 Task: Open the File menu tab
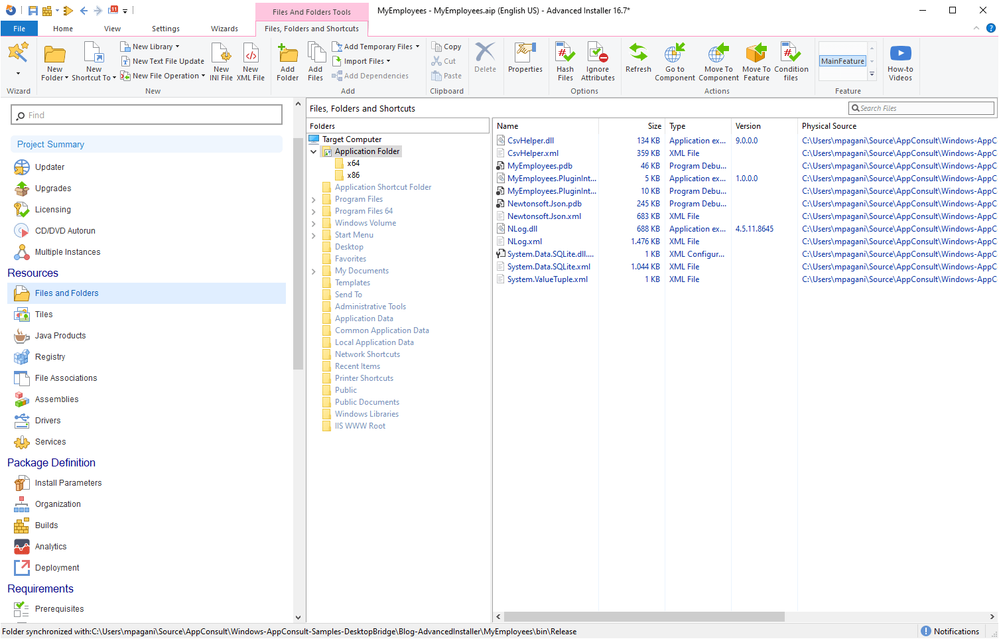(x=18, y=29)
